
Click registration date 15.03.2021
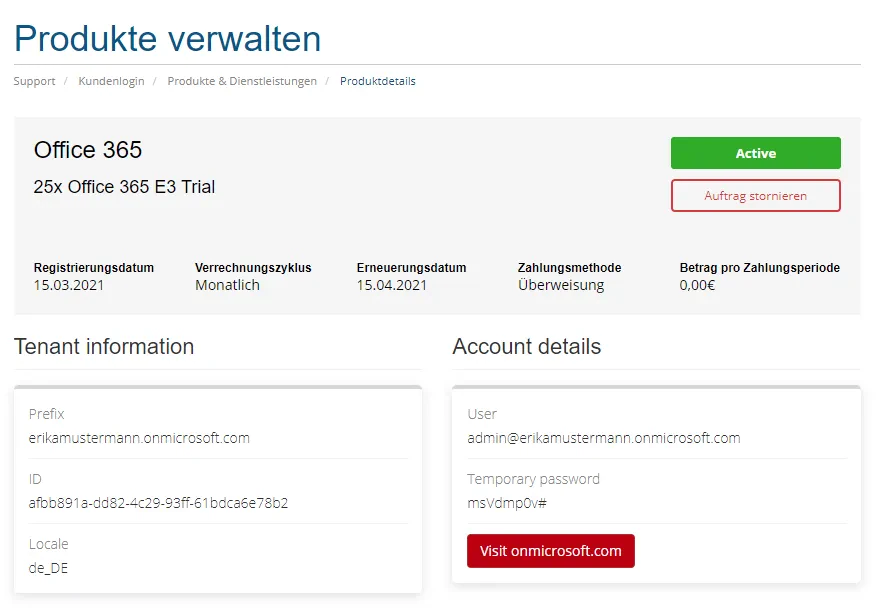tap(69, 285)
